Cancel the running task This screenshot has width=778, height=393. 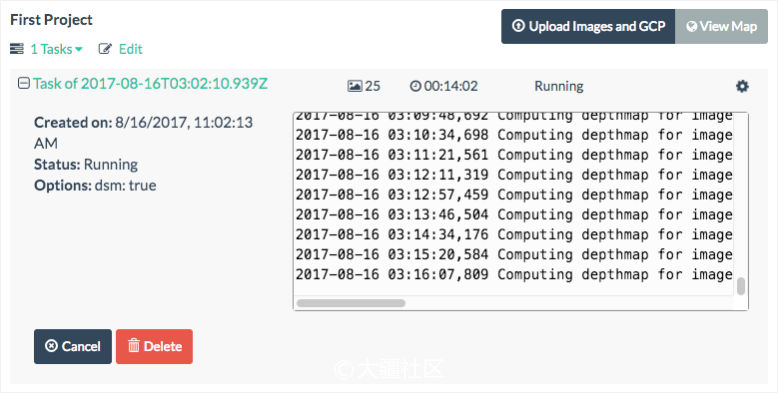click(x=73, y=346)
